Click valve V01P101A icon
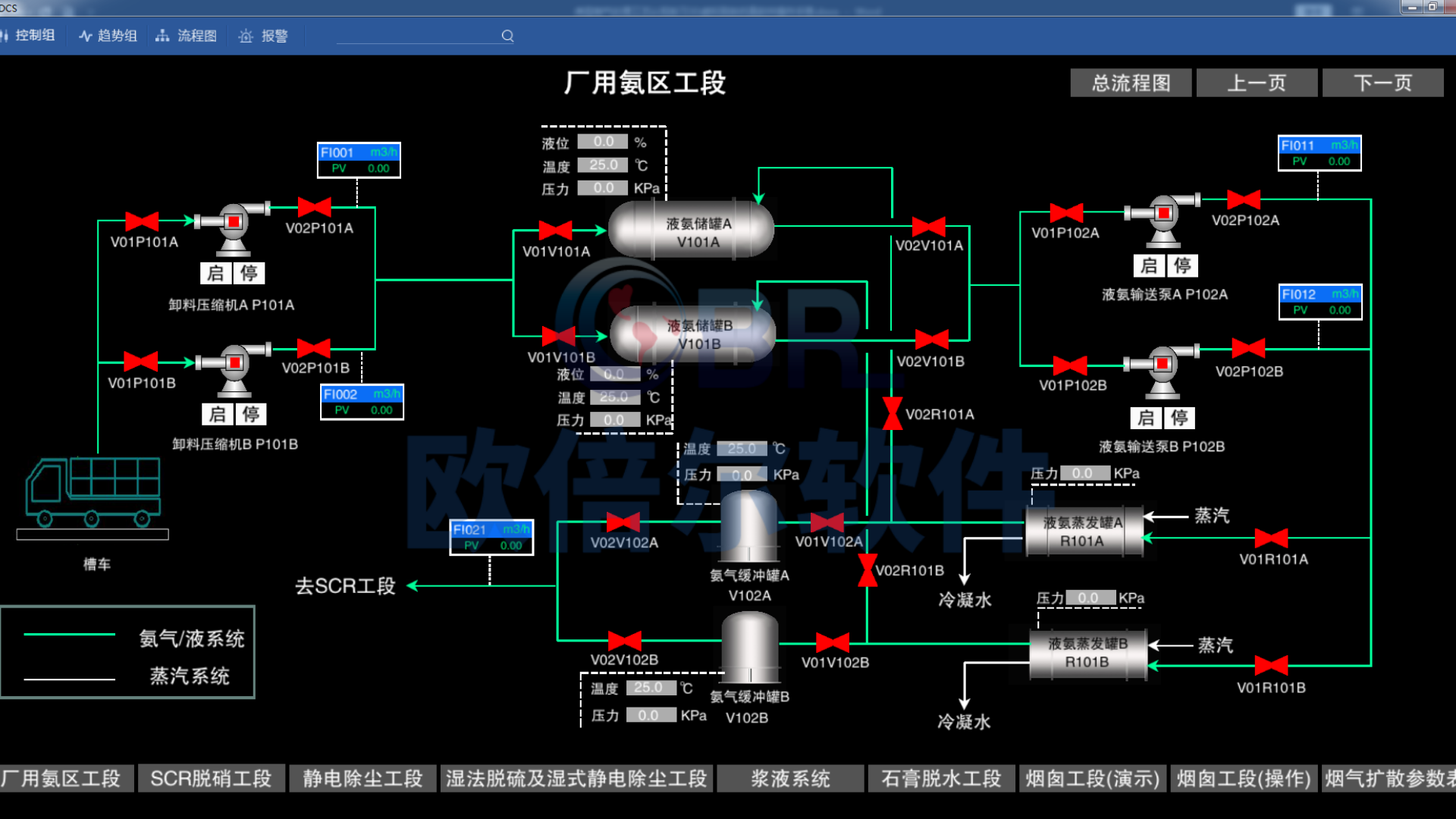1456x819 pixels. pyautogui.click(x=142, y=221)
